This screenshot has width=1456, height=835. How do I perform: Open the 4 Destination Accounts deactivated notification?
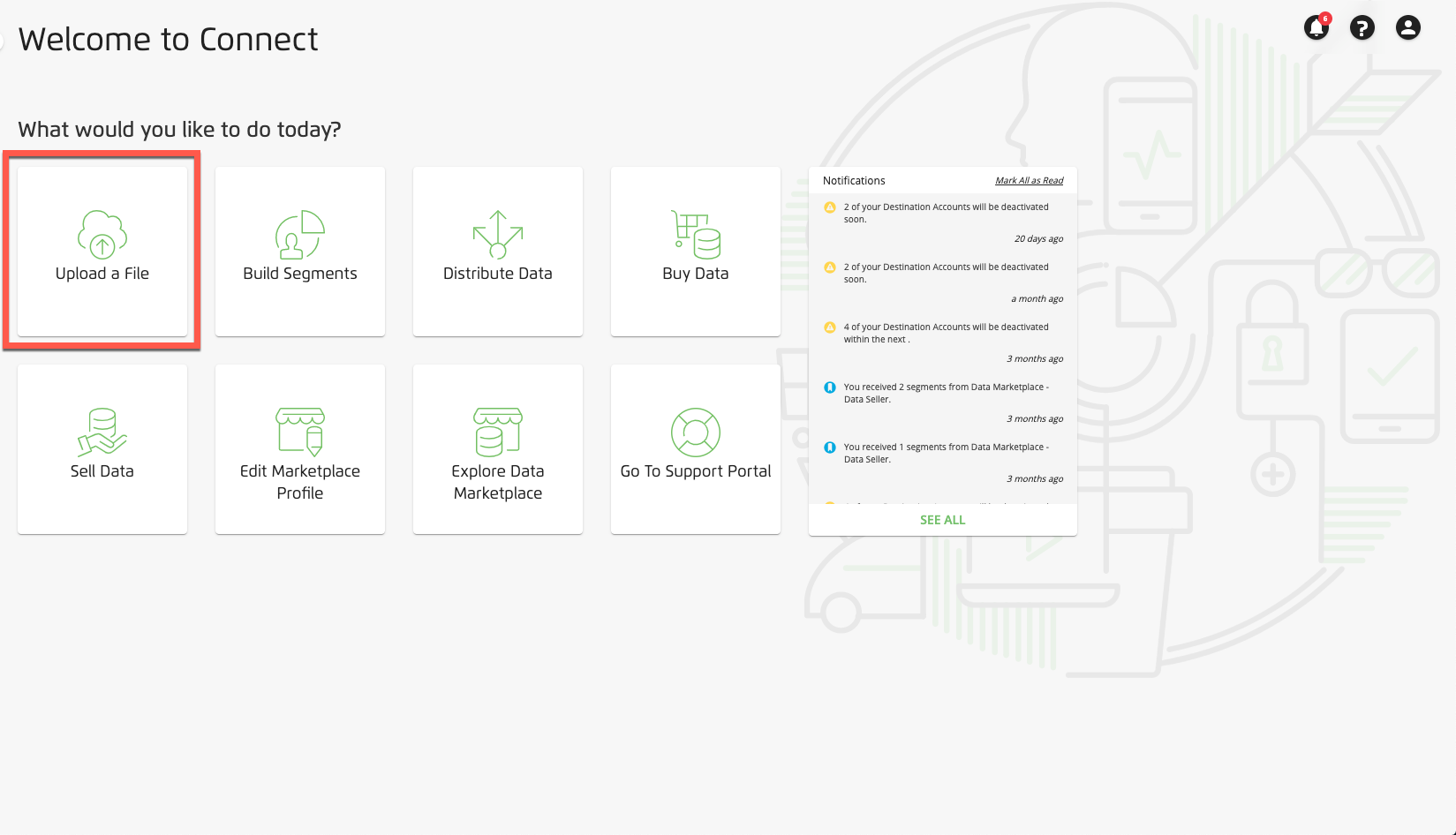click(943, 343)
